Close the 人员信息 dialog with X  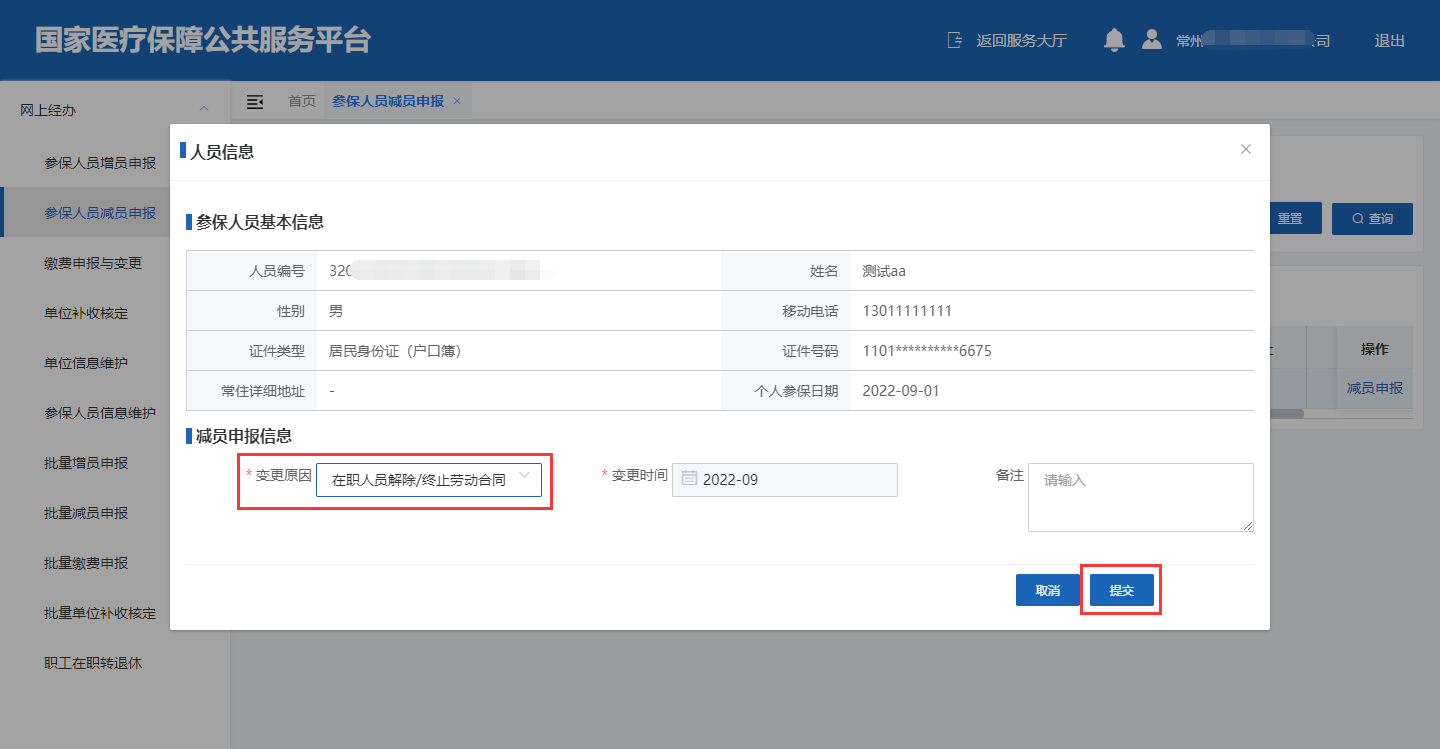point(1246,149)
